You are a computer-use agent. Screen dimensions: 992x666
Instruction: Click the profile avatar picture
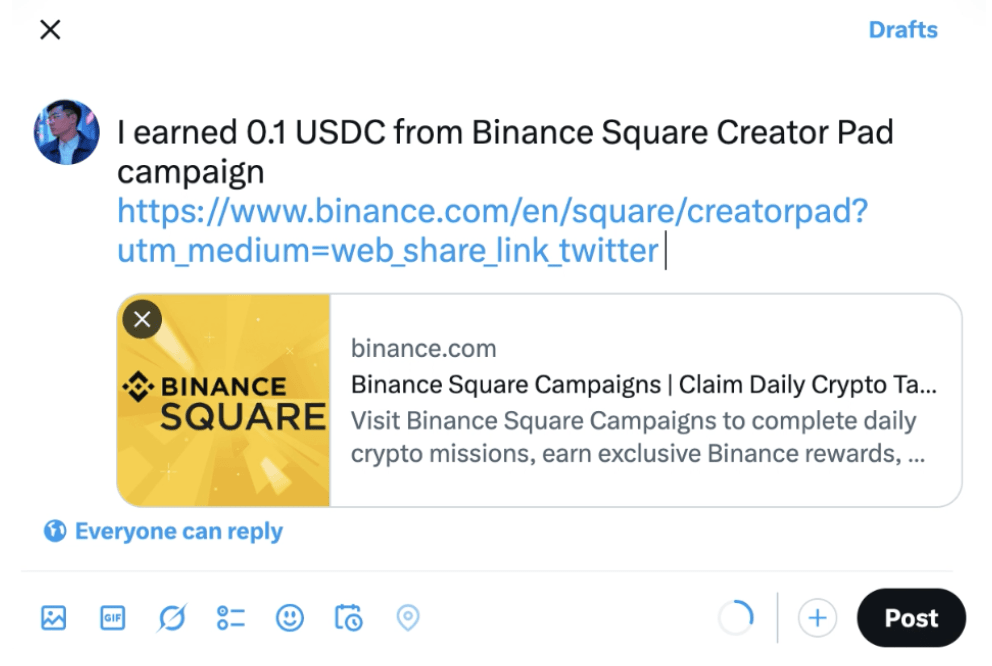(x=67, y=132)
